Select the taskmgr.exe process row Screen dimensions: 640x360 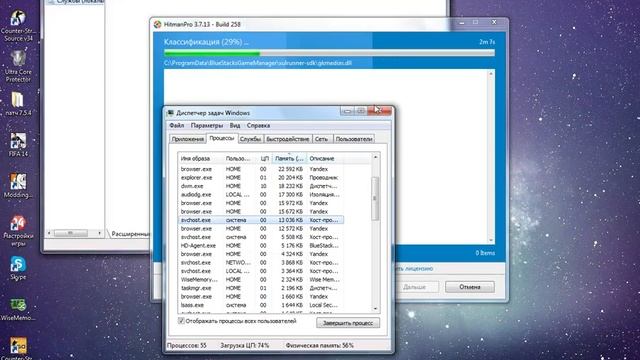pyautogui.click(x=260, y=288)
